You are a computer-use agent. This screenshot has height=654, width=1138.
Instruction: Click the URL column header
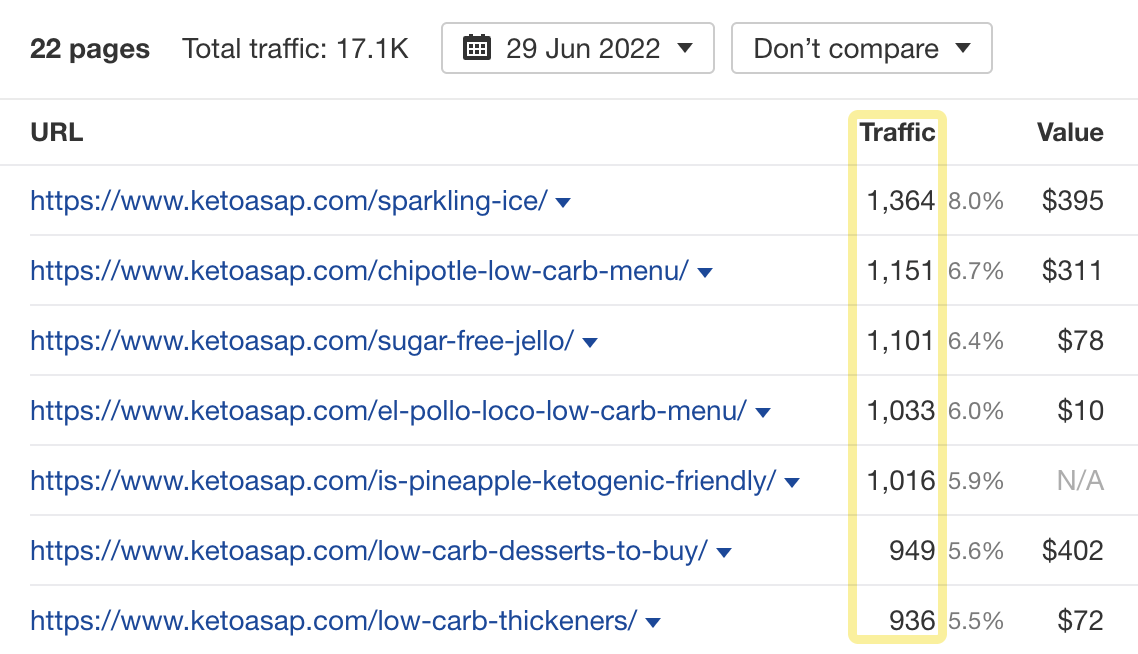click(57, 132)
